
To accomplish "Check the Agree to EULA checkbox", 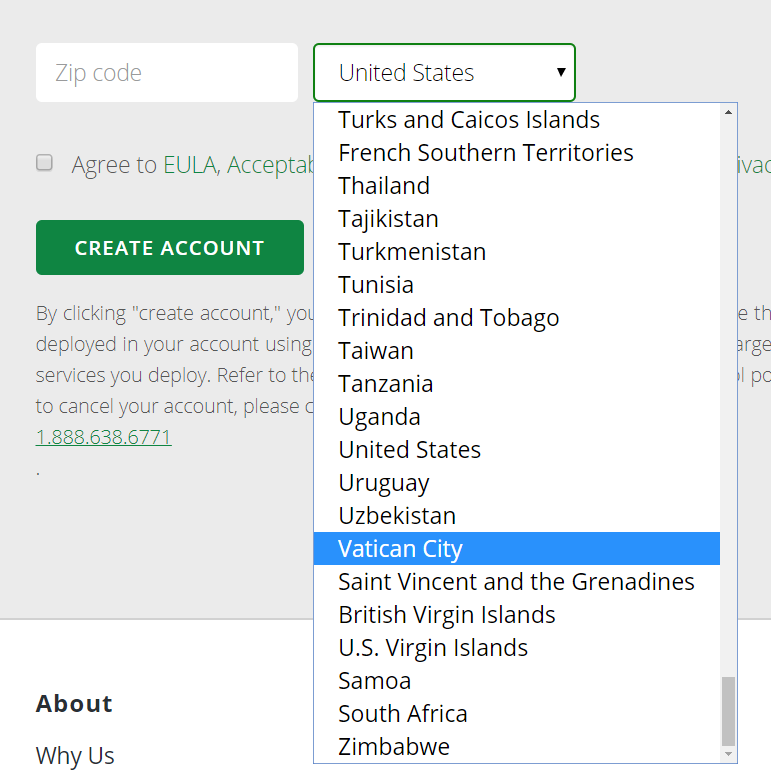I will coord(45,163).
